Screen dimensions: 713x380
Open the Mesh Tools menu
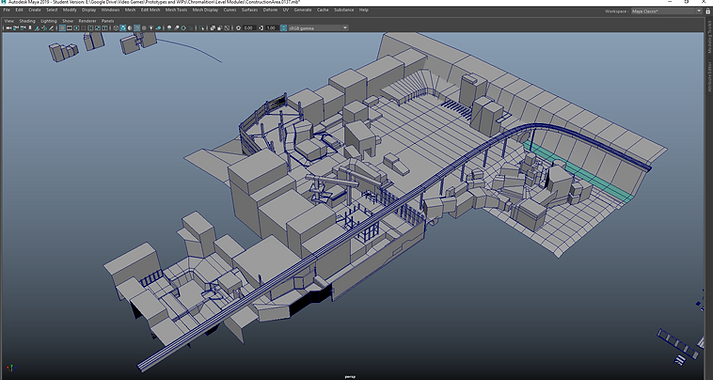click(x=176, y=10)
